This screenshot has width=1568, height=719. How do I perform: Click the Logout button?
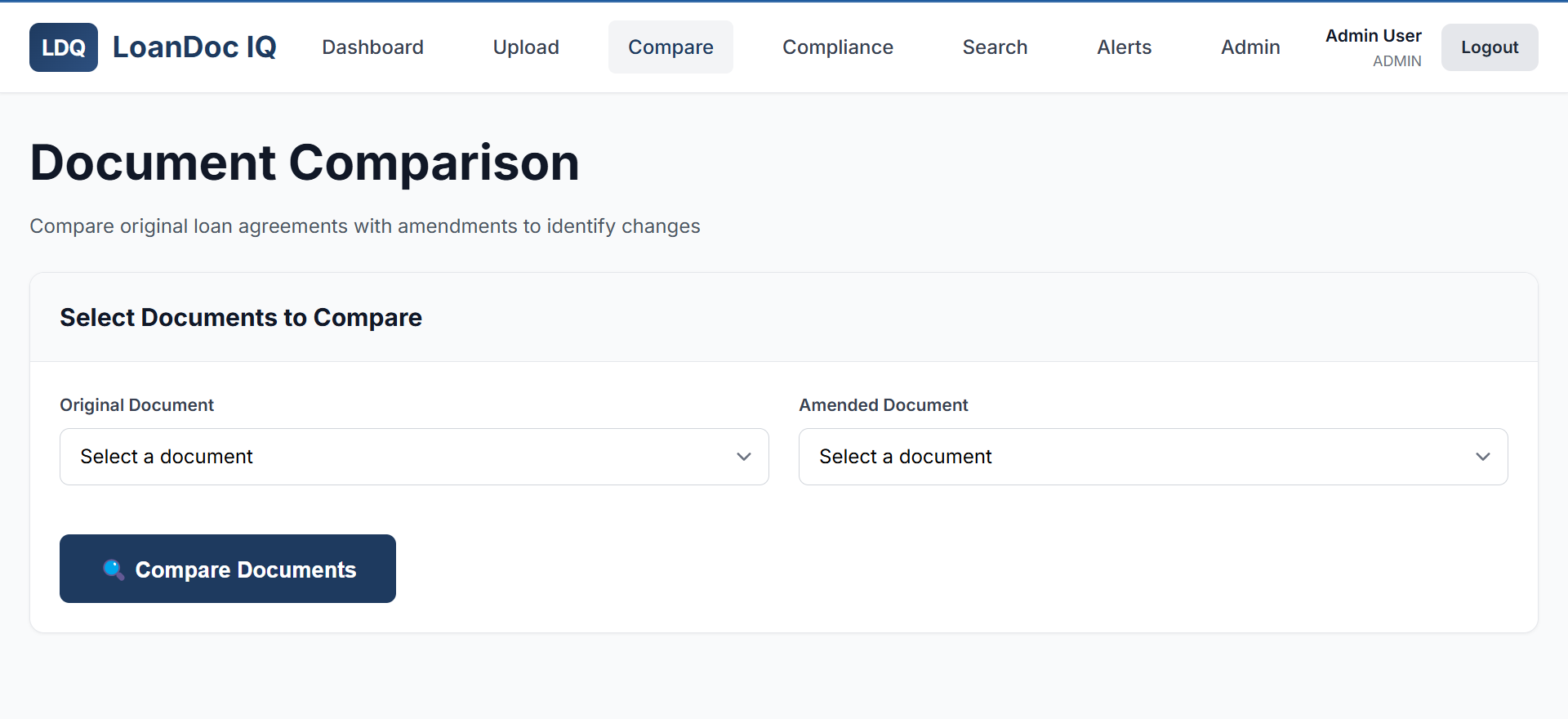(x=1490, y=47)
